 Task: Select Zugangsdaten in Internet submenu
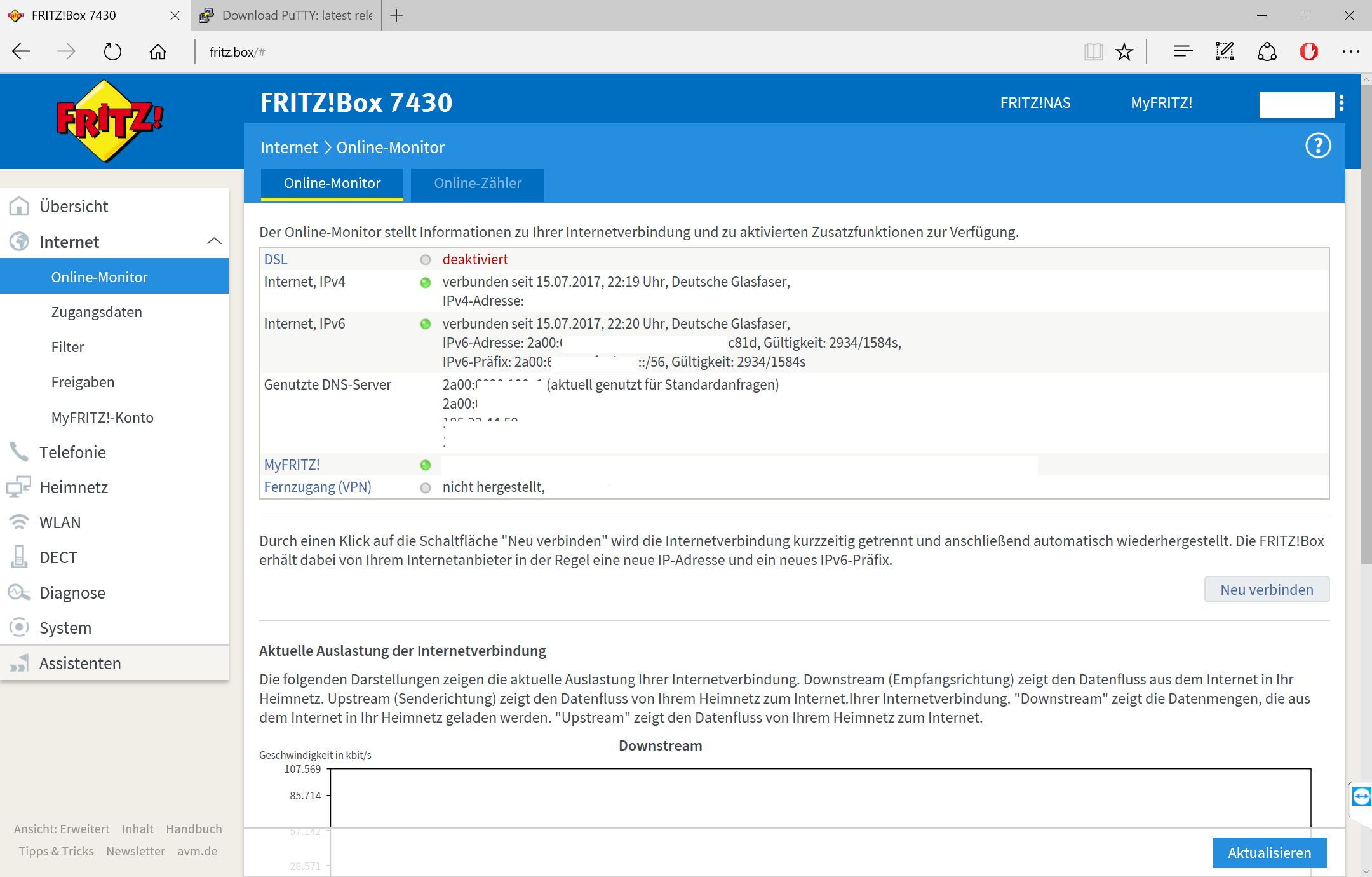click(97, 312)
